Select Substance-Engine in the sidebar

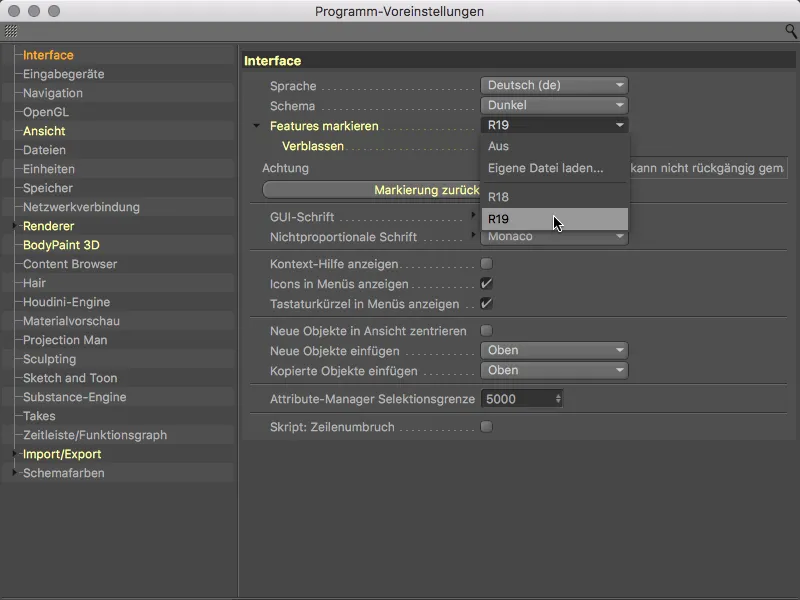point(74,397)
